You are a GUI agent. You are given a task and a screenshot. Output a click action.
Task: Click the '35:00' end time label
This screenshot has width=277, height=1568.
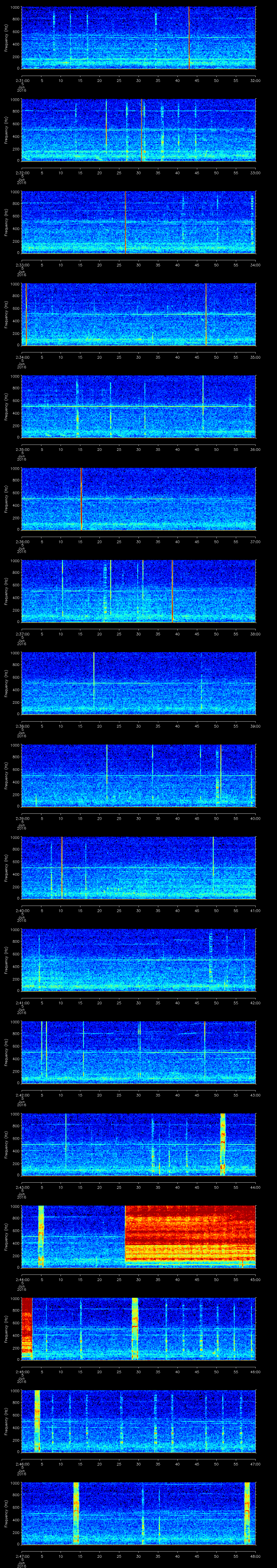pos(255,357)
